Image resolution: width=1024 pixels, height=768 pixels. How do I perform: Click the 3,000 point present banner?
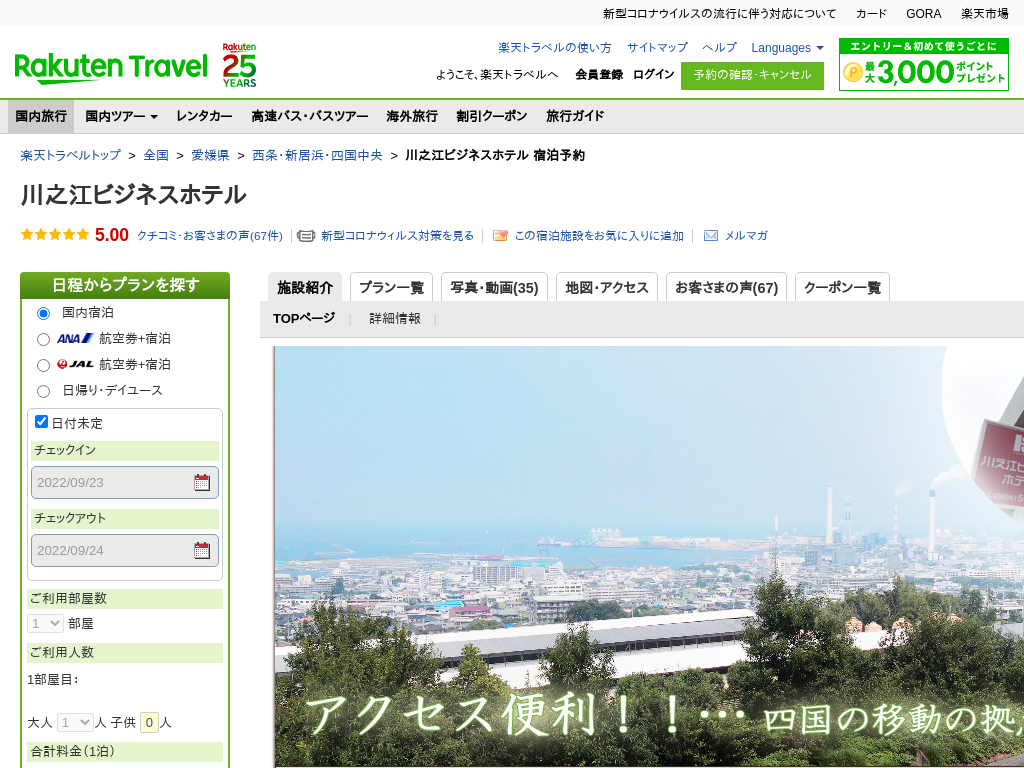[x=923, y=65]
